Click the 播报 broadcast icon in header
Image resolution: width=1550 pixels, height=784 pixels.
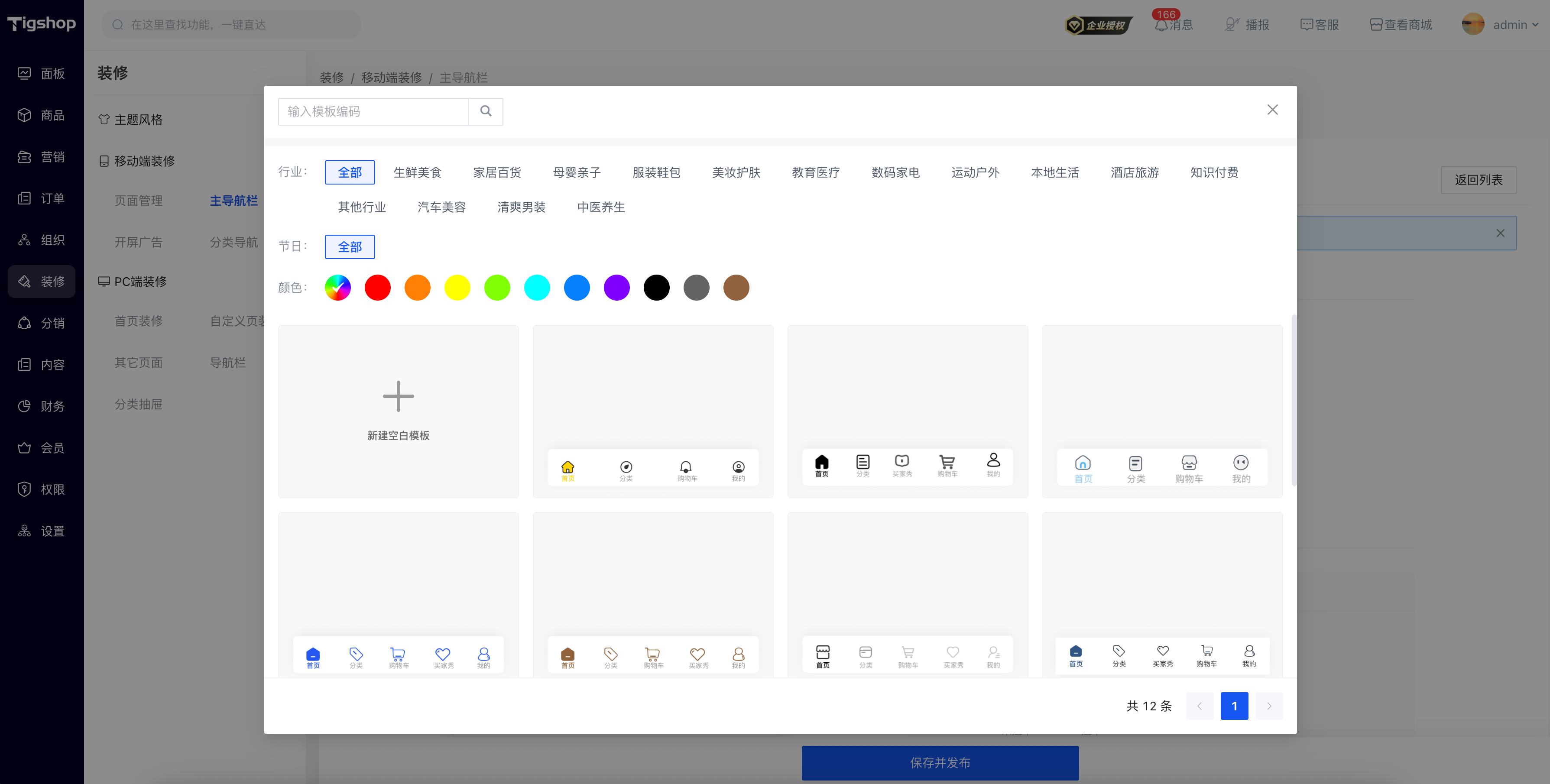1232,25
